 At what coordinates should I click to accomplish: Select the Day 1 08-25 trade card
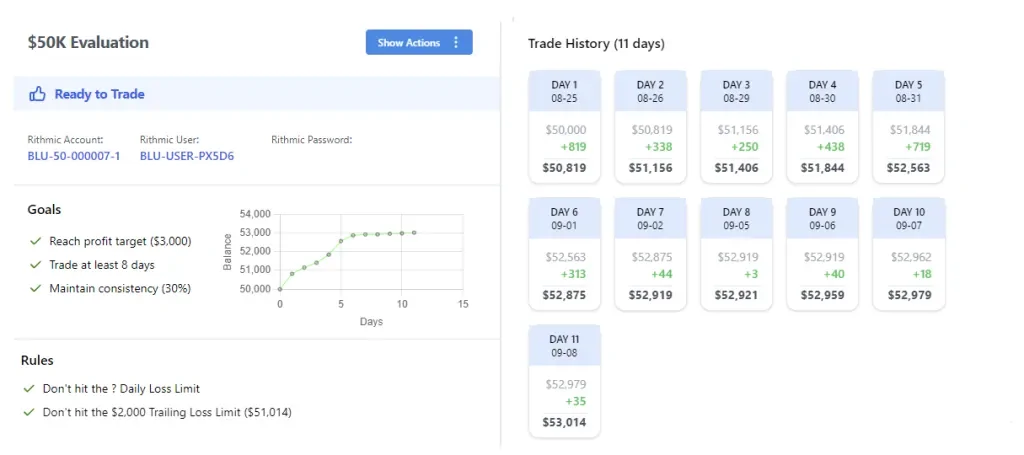564,127
